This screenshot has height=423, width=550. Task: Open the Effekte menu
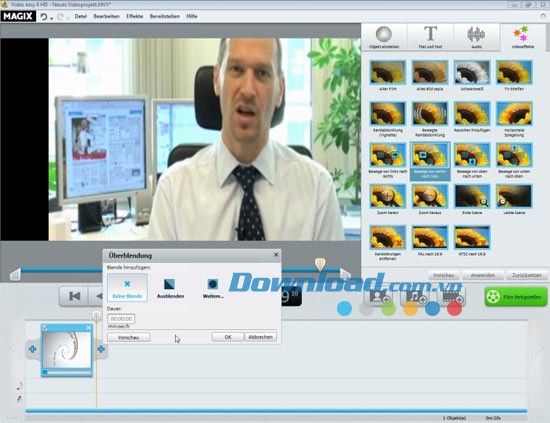click(x=135, y=16)
